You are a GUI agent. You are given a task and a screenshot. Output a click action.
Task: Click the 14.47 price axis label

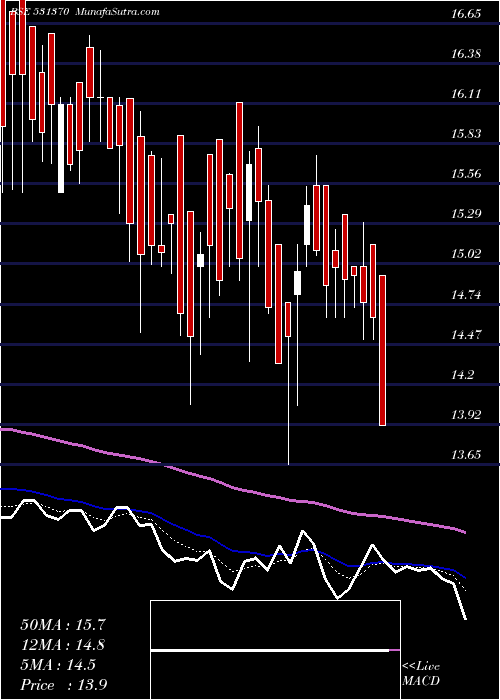click(466, 334)
